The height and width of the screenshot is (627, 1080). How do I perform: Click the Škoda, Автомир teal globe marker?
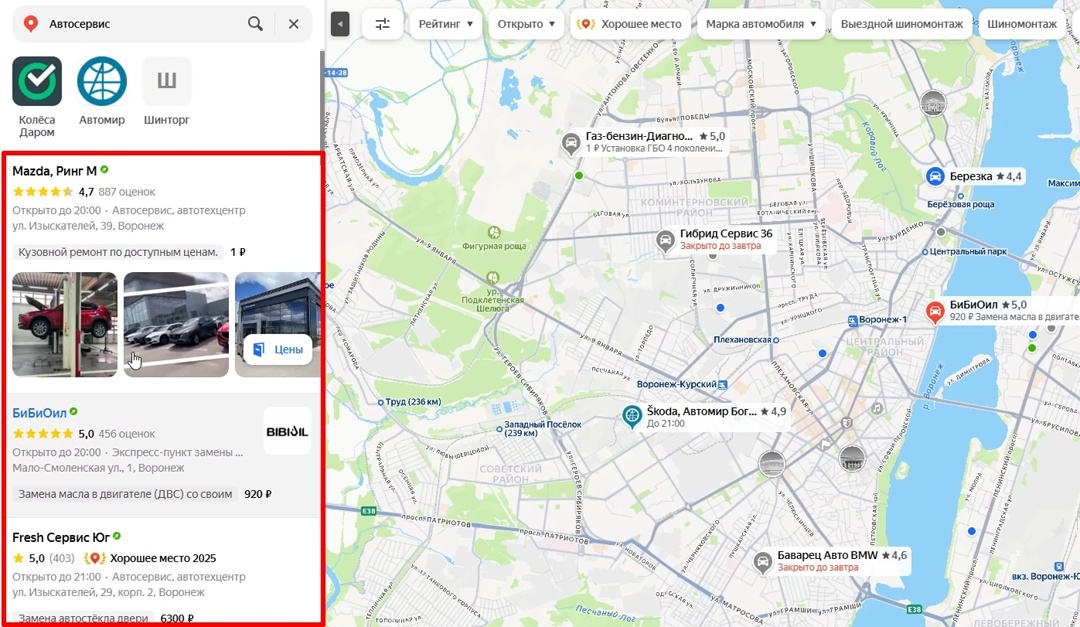coord(632,416)
